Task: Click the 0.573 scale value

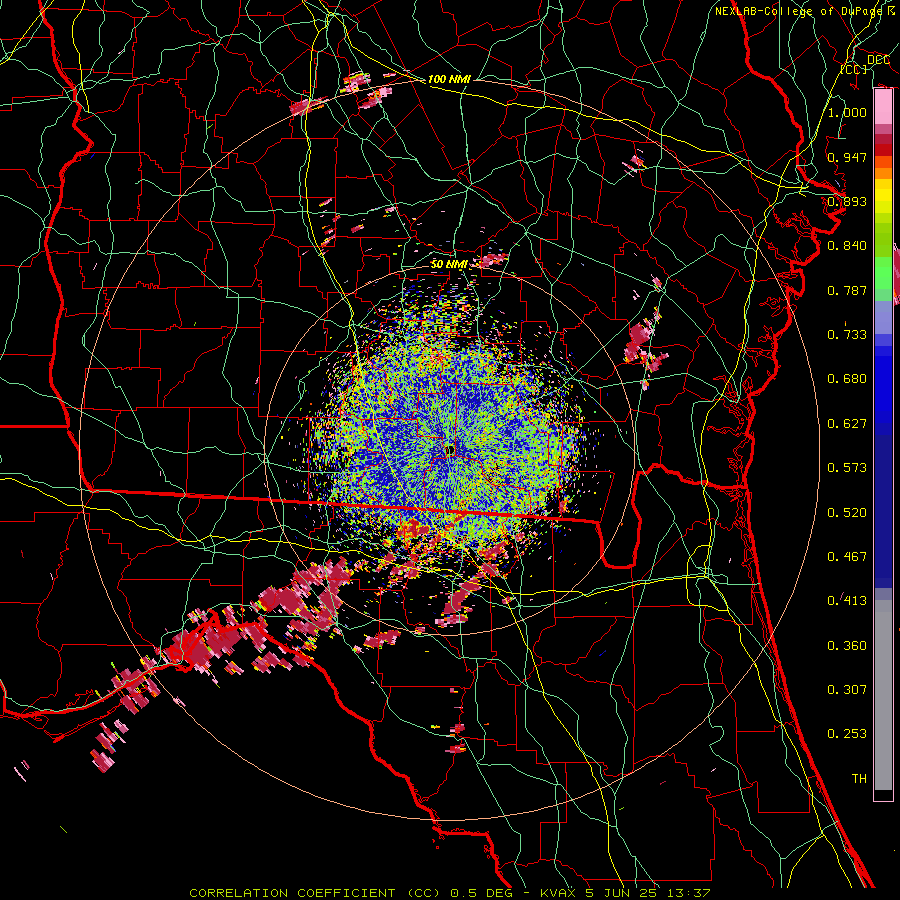Action: pyautogui.click(x=847, y=468)
